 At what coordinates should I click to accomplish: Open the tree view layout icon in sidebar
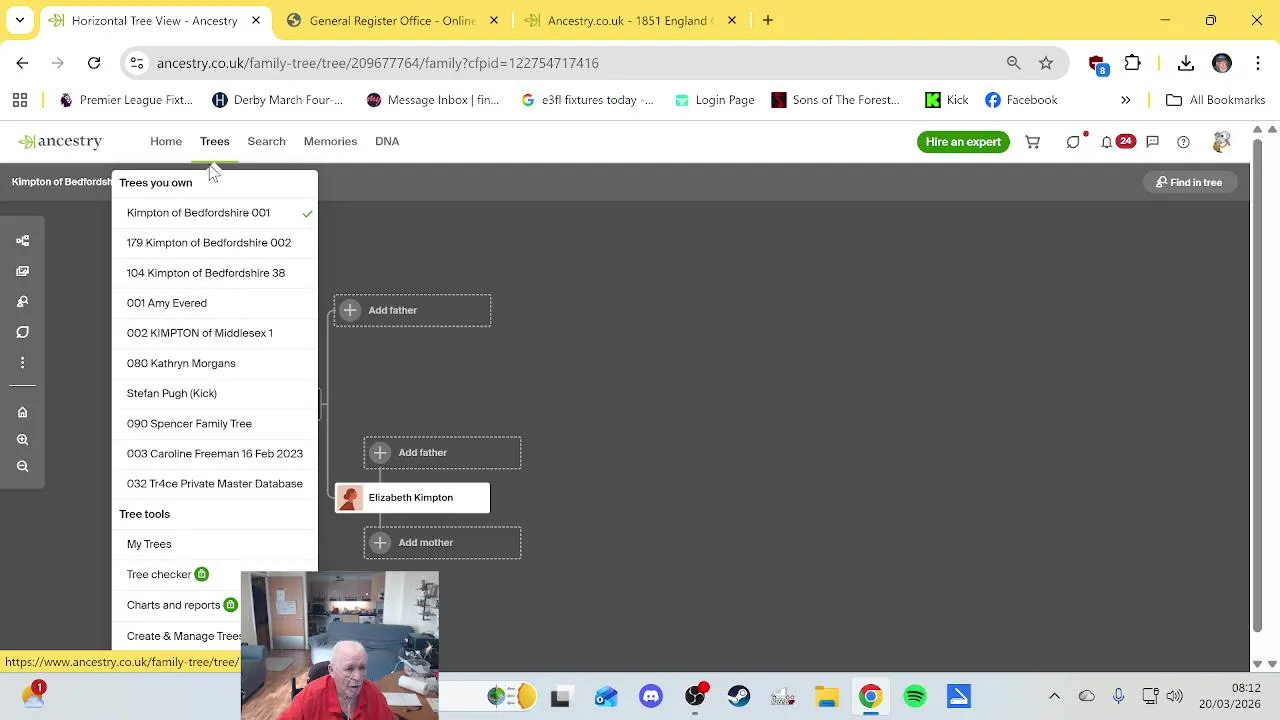click(22, 241)
